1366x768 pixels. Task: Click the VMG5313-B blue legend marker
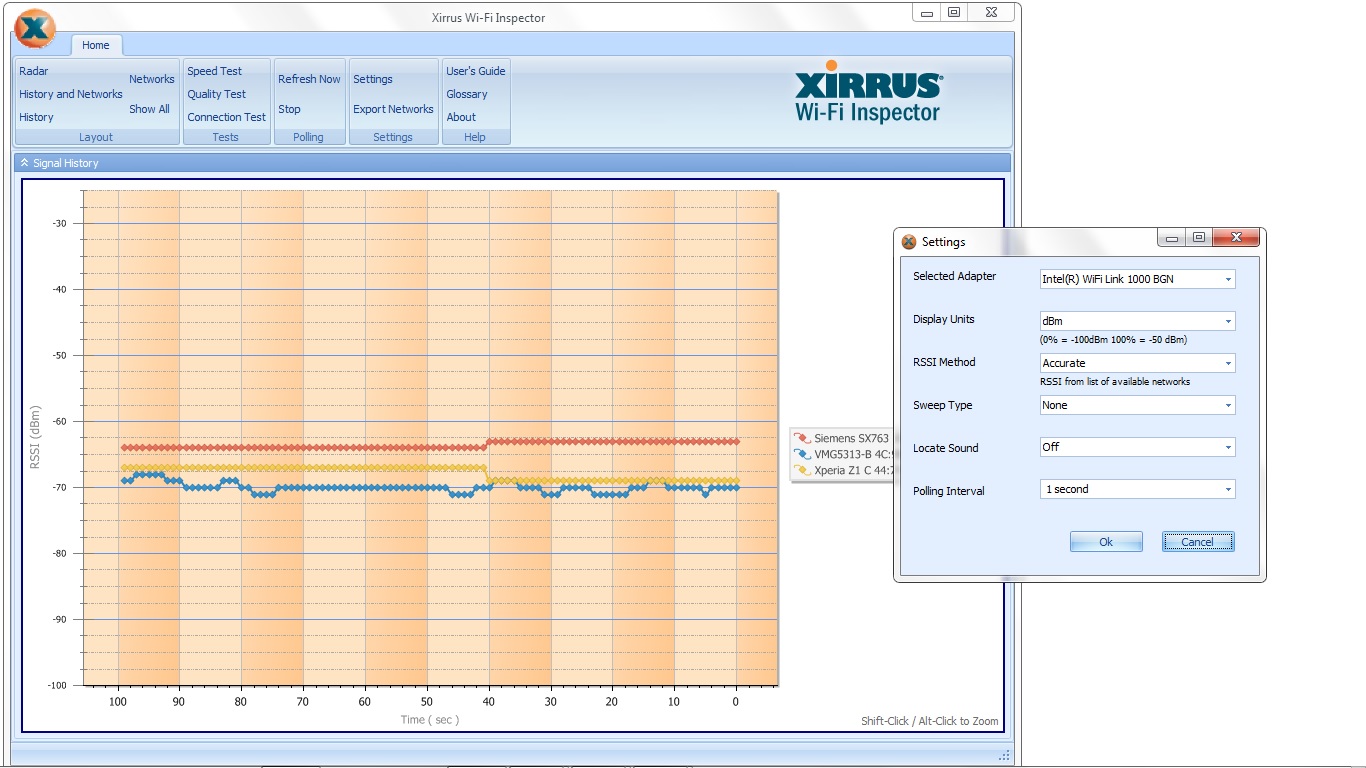point(802,454)
